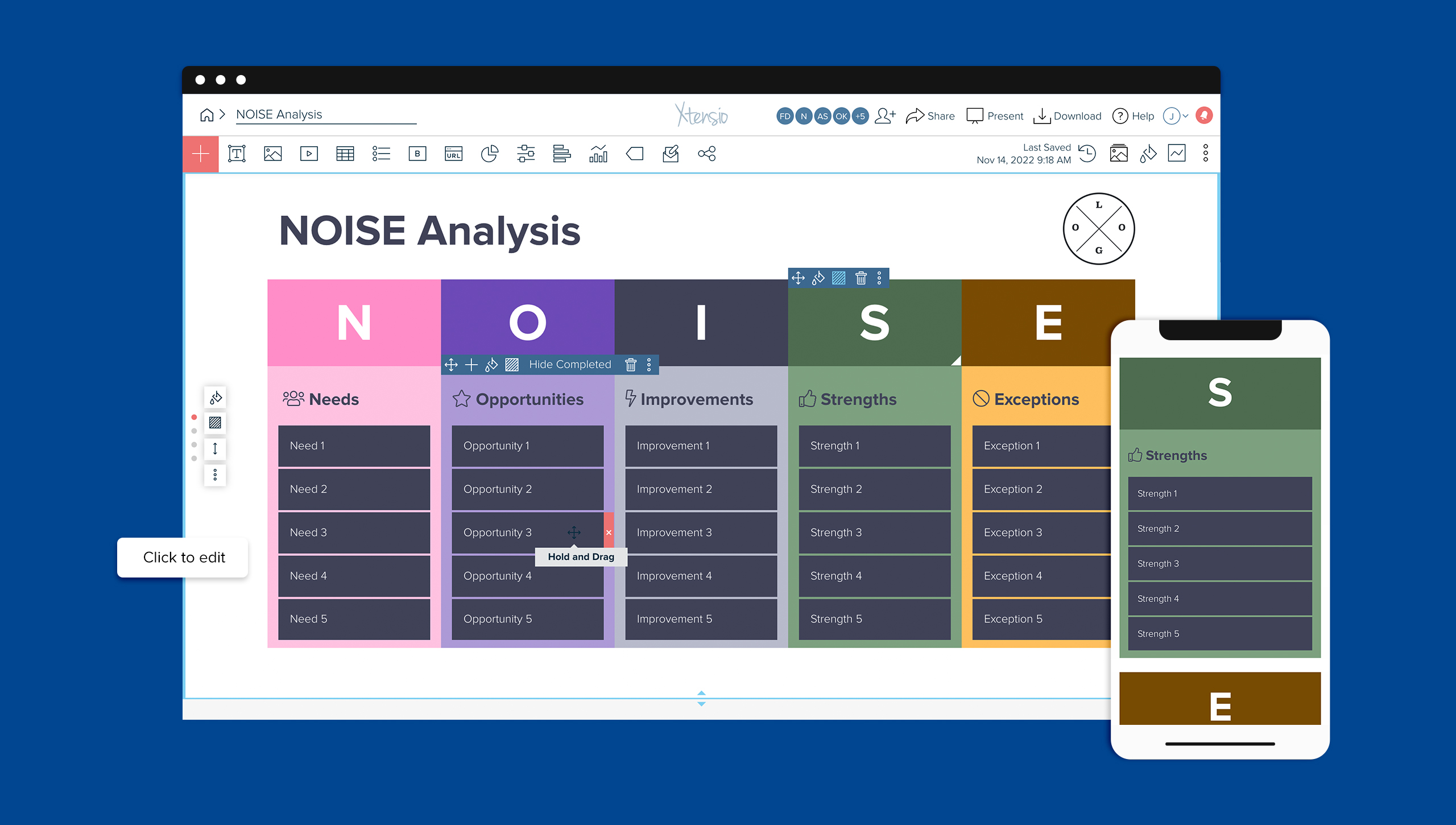Viewport: 1456px width, 825px height.
Task: Select the Exception 4 list item
Action: 1041,576
